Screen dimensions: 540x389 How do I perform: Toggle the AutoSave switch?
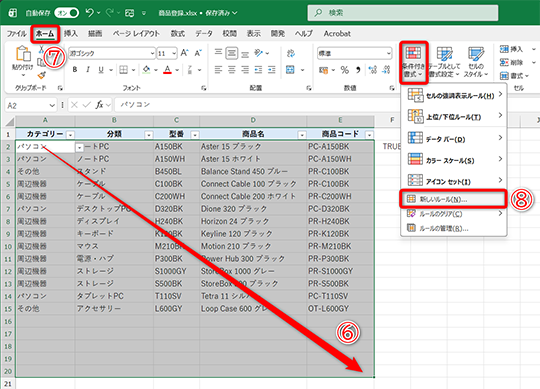pyautogui.click(x=67, y=13)
